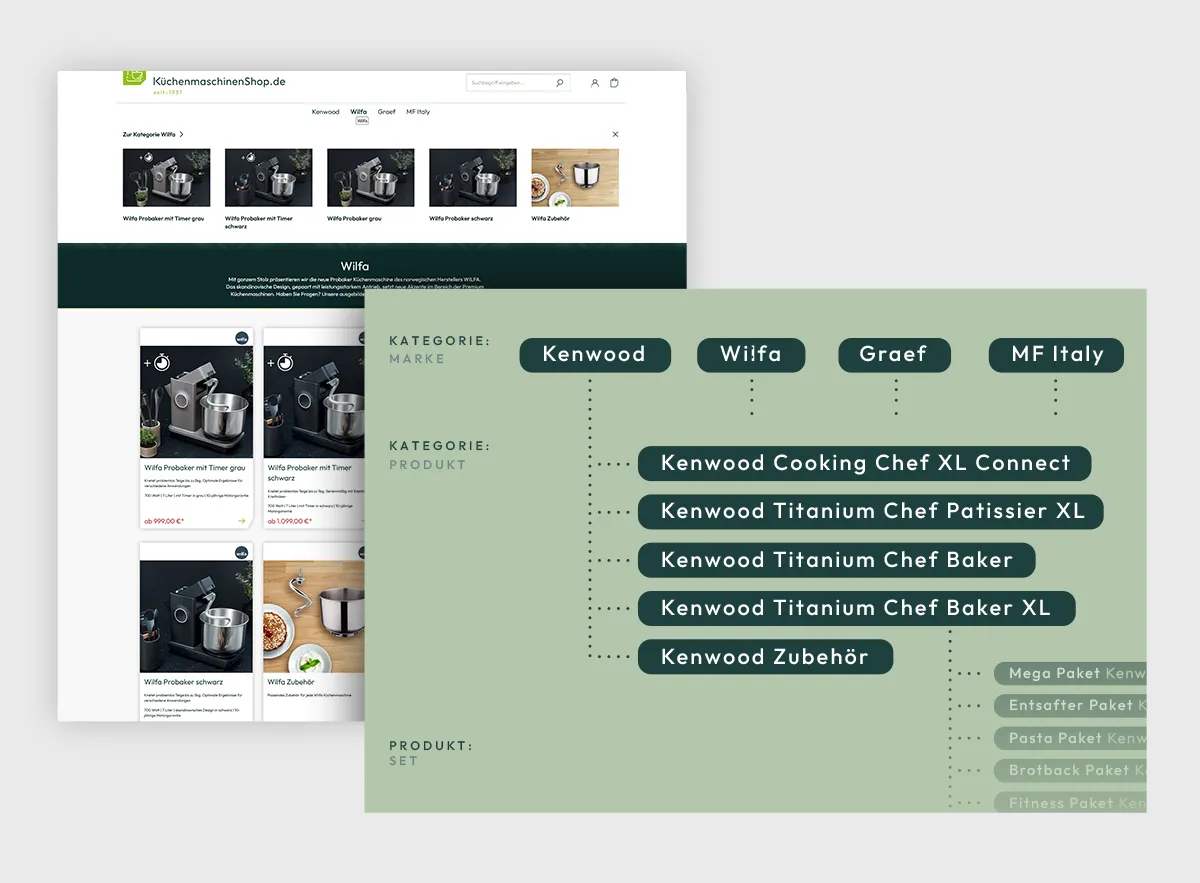The width and height of the screenshot is (1200, 883).
Task: Click the price 'ab 999,00 €'
Action: point(165,521)
